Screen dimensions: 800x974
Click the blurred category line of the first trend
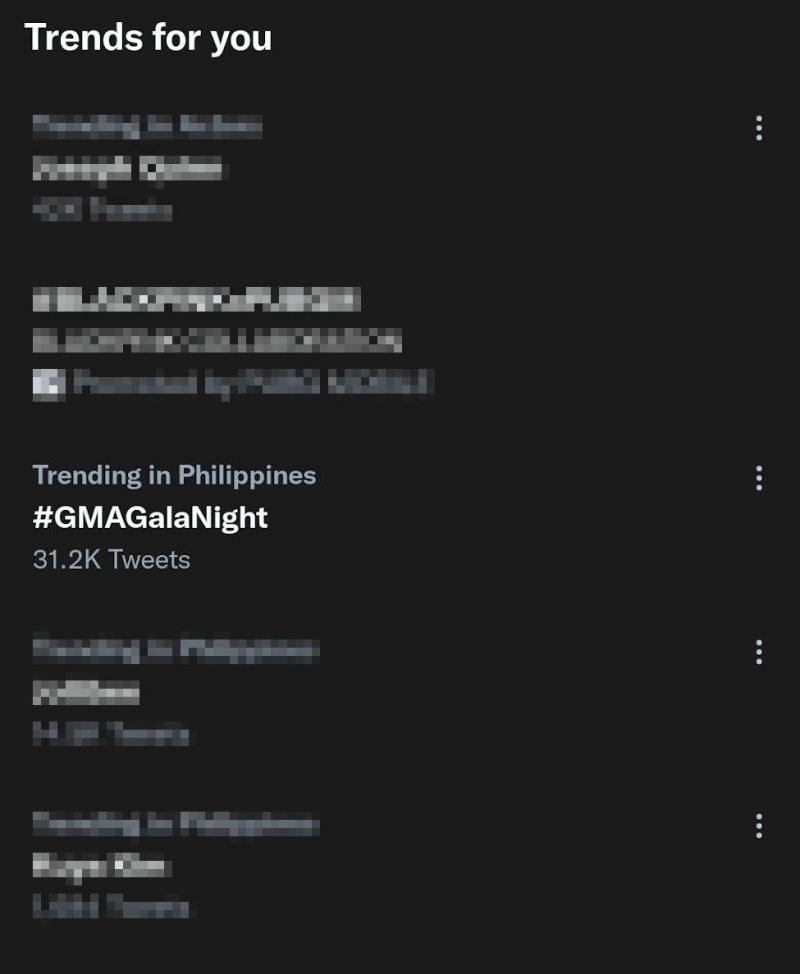(x=147, y=126)
